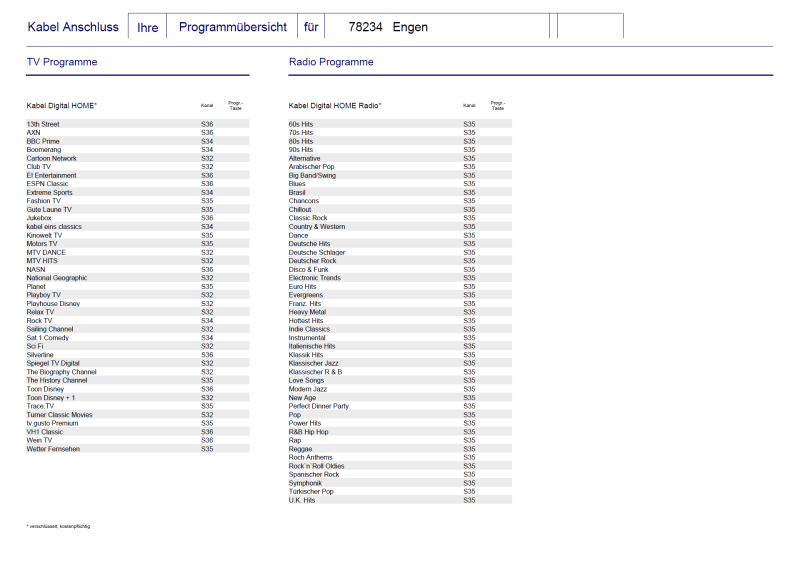The height and width of the screenshot is (565, 800).
Task: Select '60s Hits' radio row
Action: 400,124
